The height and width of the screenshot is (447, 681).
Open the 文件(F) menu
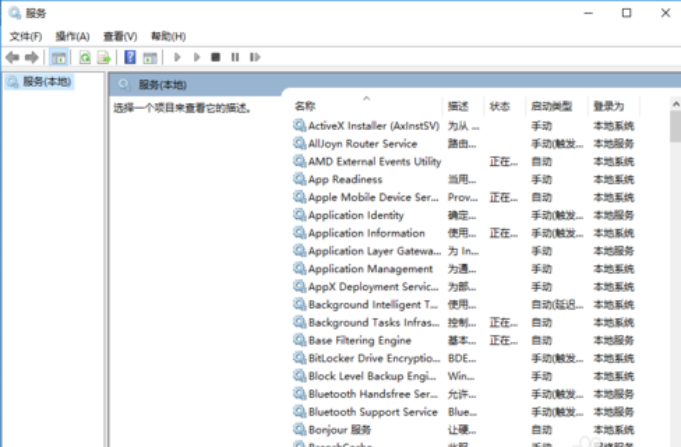click(25, 36)
